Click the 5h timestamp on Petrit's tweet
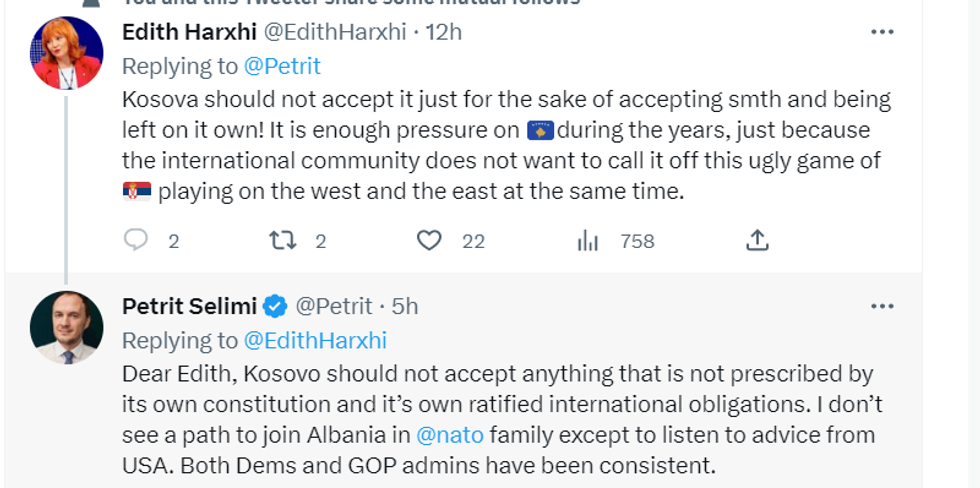980x488 pixels. pos(404,306)
